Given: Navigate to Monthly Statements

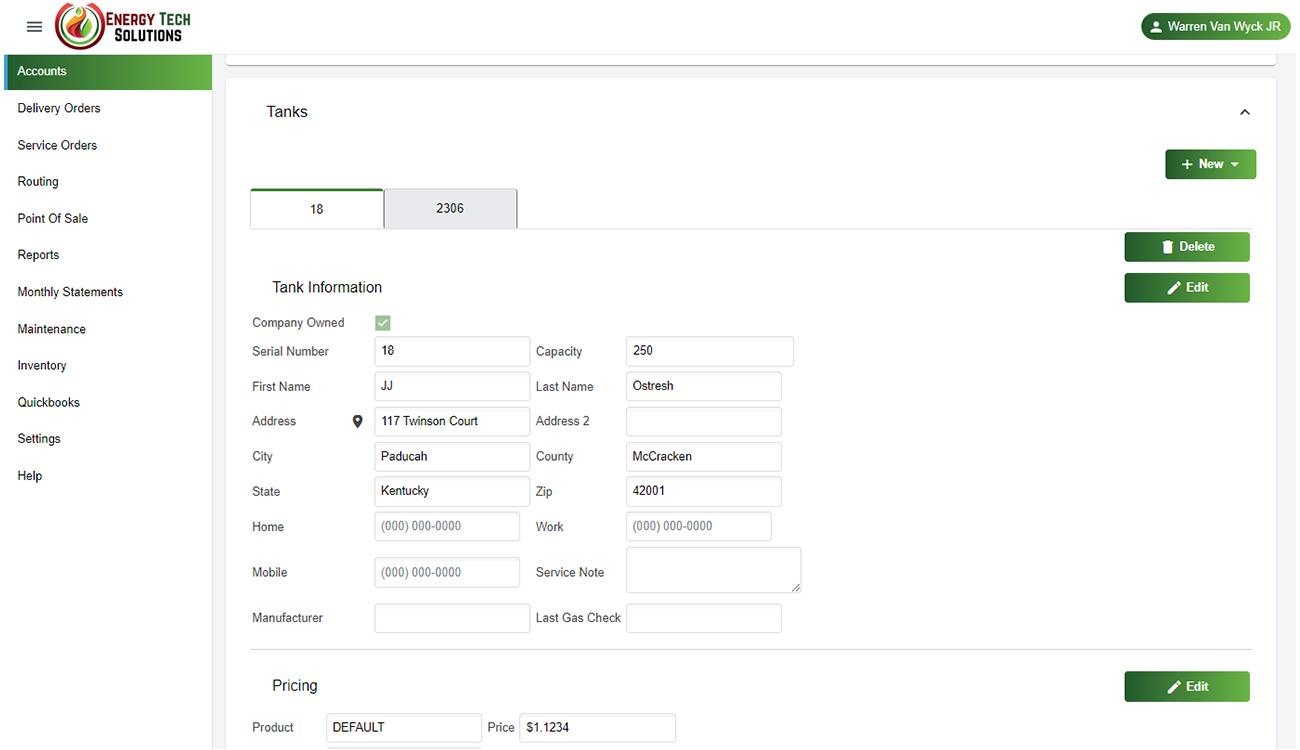Looking at the screenshot, I should [x=70, y=292].
